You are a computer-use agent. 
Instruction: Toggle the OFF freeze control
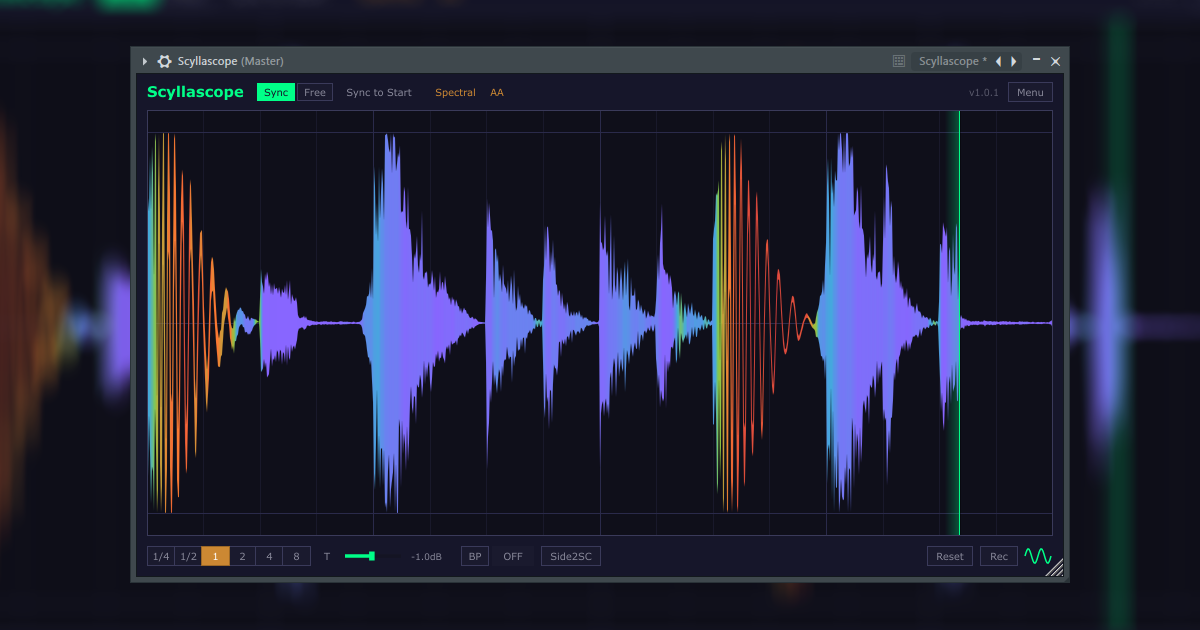pos(512,556)
